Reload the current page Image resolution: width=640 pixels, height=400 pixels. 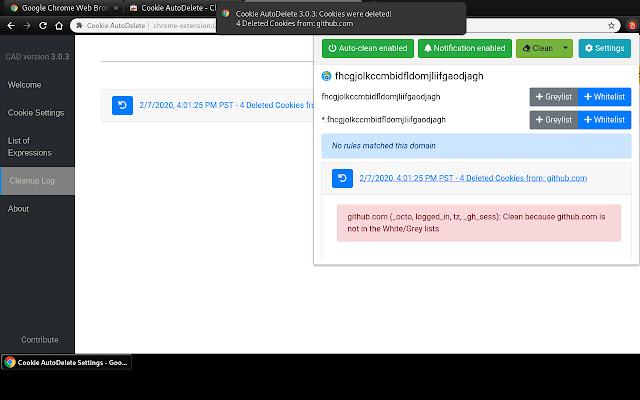point(42,25)
